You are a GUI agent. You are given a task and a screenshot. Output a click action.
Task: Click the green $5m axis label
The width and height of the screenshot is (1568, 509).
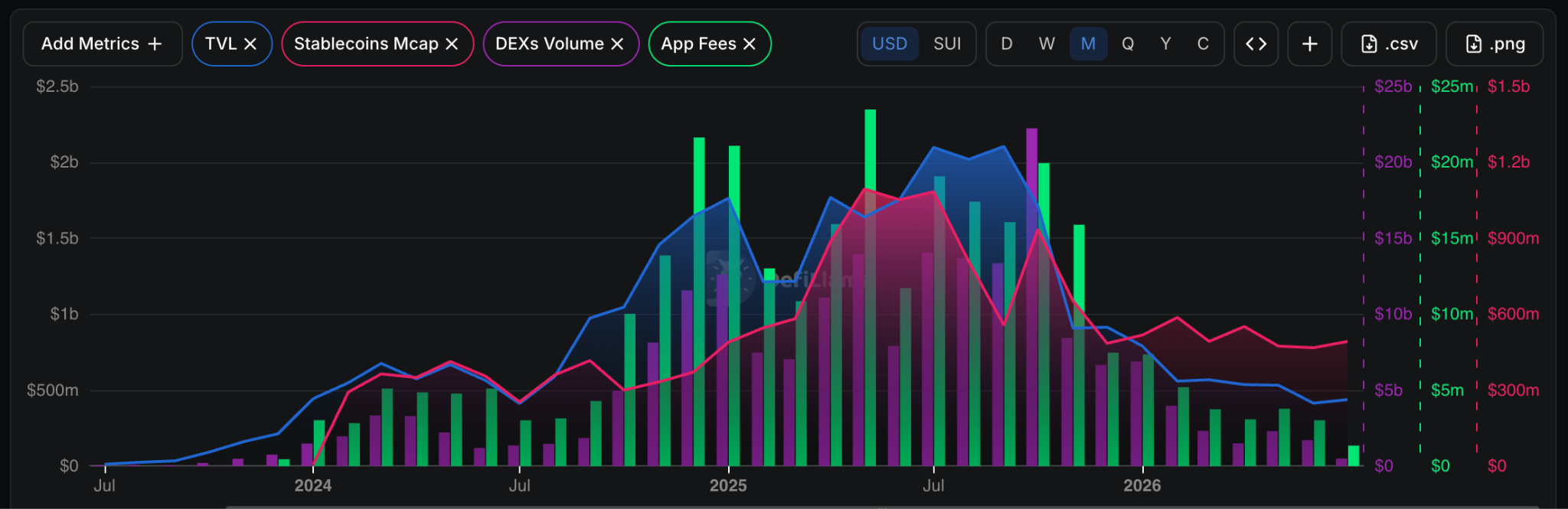tap(1447, 390)
